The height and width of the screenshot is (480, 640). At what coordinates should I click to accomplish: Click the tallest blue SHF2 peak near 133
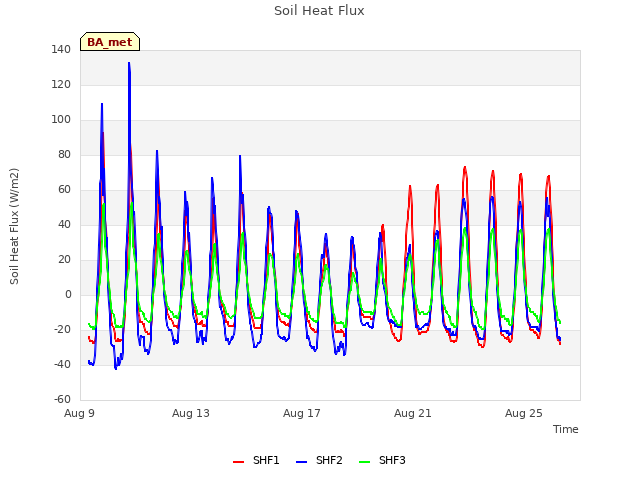pyautogui.click(x=129, y=63)
